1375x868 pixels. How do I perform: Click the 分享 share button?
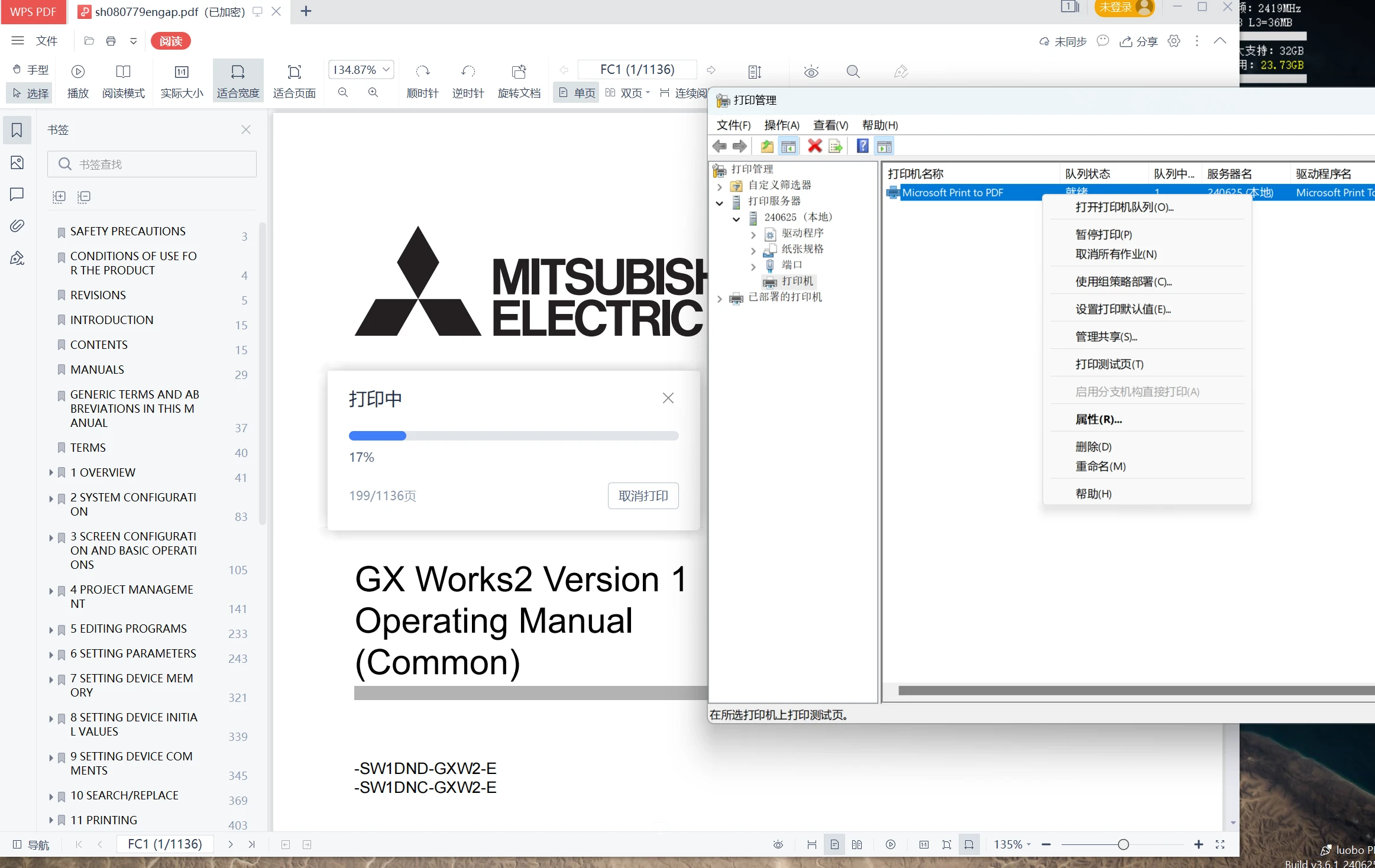(1138, 41)
